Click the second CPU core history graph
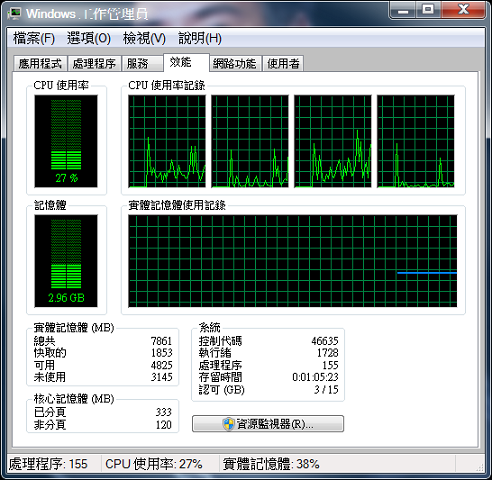The height and width of the screenshot is (480, 492). pos(250,141)
